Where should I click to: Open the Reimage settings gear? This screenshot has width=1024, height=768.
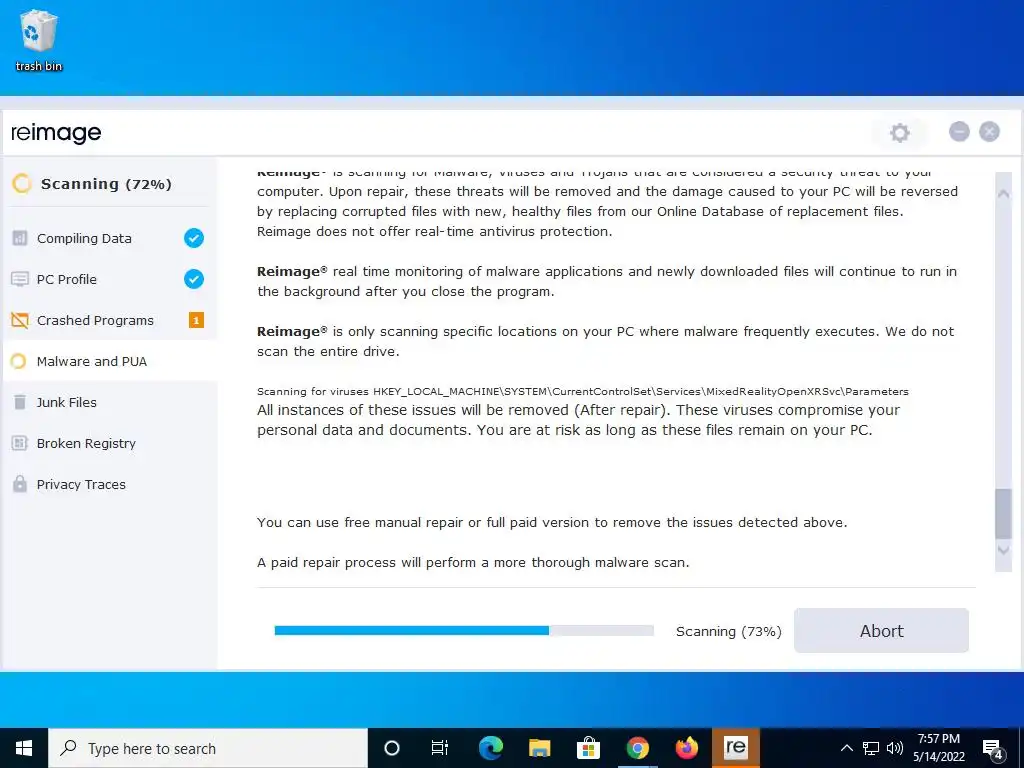tap(899, 133)
